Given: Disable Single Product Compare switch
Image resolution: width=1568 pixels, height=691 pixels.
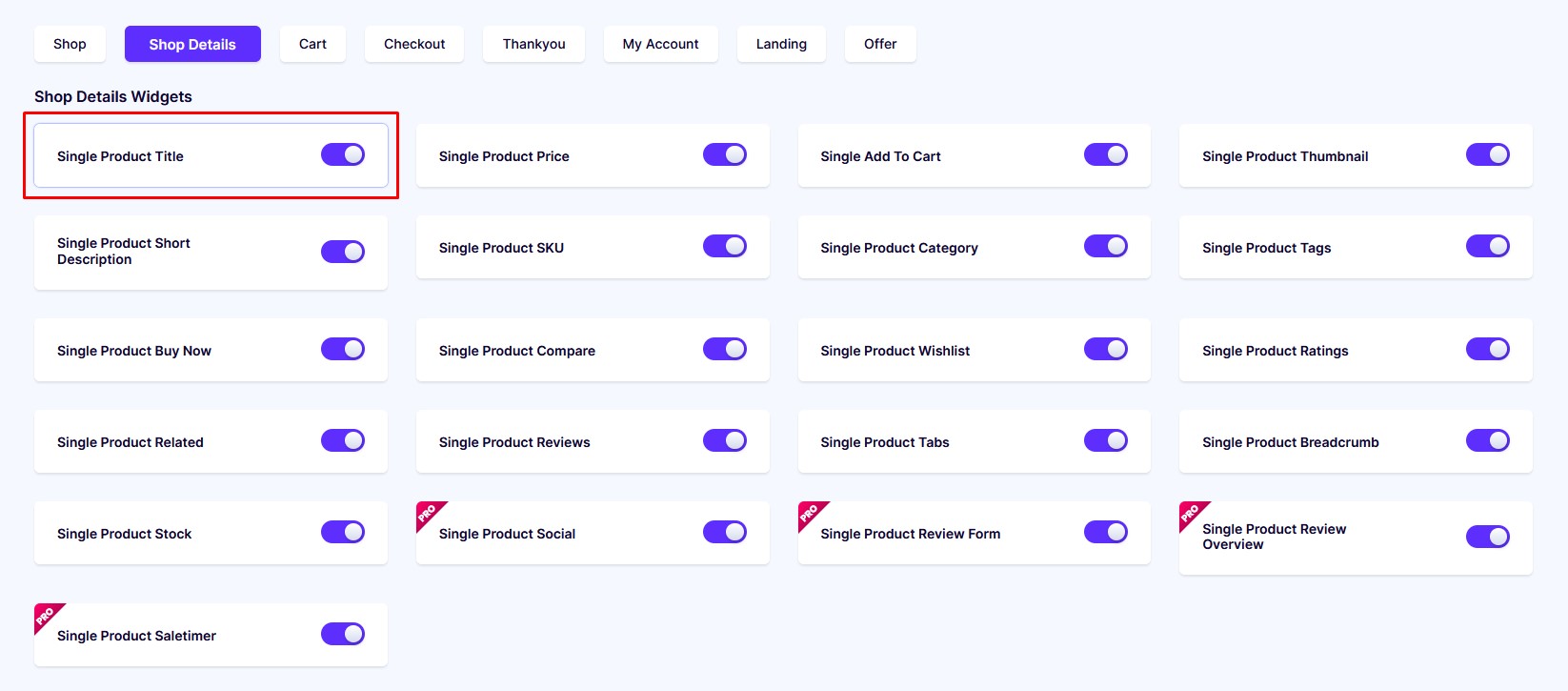Looking at the screenshot, I should [725, 349].
